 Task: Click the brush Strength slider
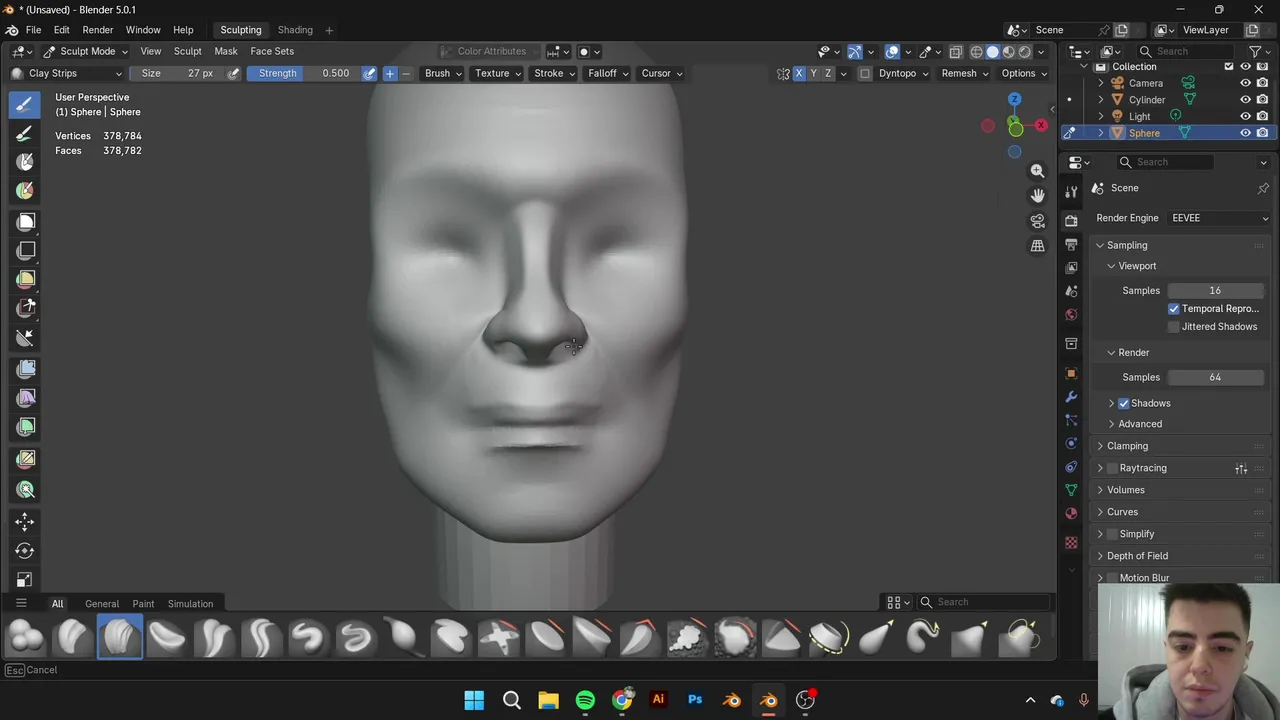click(x=303, y=73)
